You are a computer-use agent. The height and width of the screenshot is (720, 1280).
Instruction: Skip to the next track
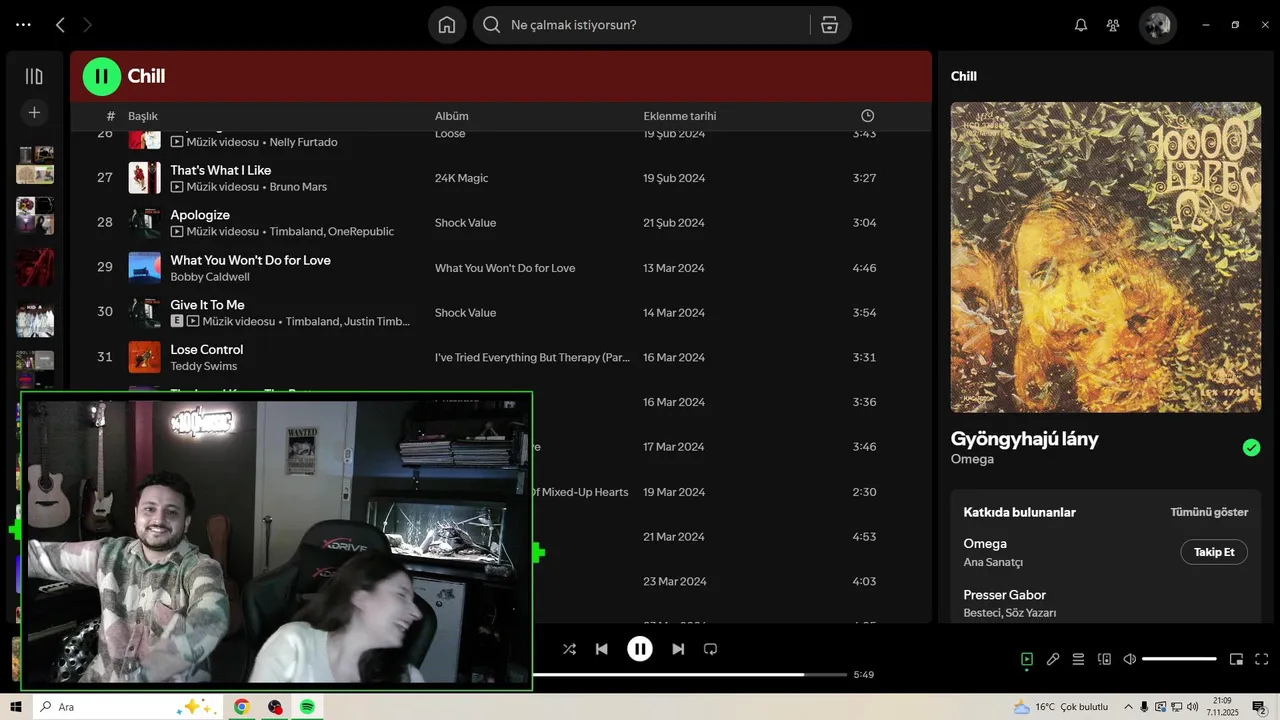click(x=678, y=649)
